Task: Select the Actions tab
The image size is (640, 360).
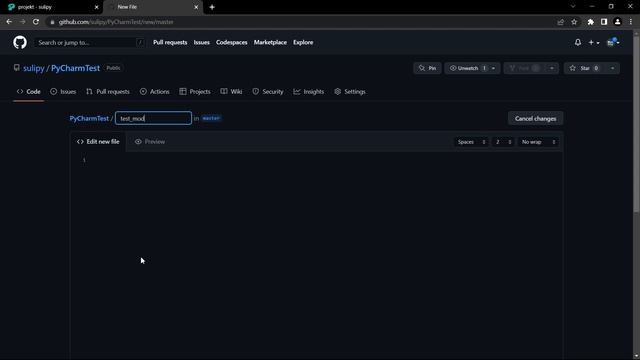Action: (155, 92)
